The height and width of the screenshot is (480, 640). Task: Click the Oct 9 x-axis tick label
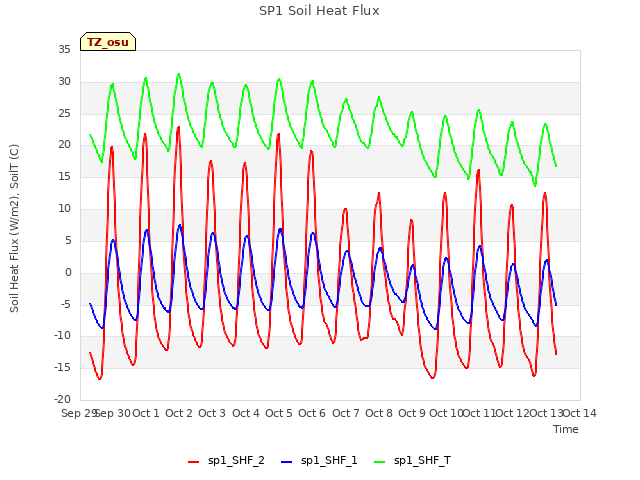coord(412,413)
